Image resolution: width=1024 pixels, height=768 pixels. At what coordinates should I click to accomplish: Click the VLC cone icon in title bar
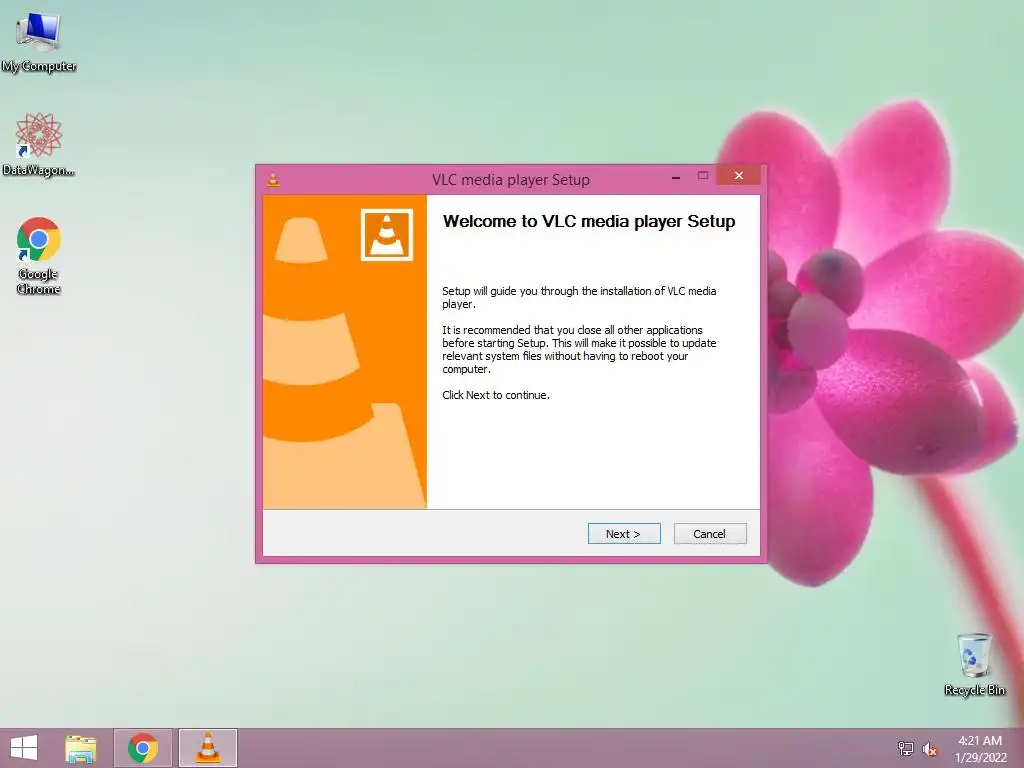[274, 180]
